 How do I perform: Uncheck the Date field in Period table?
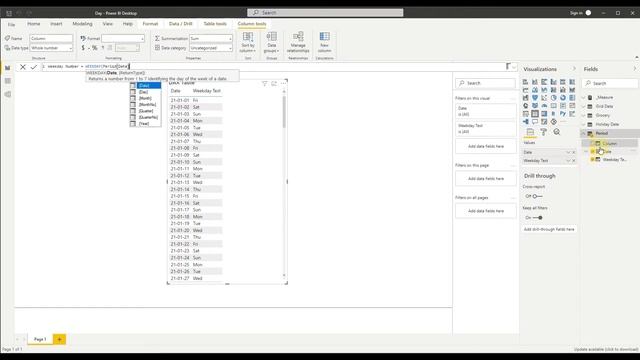592,151
